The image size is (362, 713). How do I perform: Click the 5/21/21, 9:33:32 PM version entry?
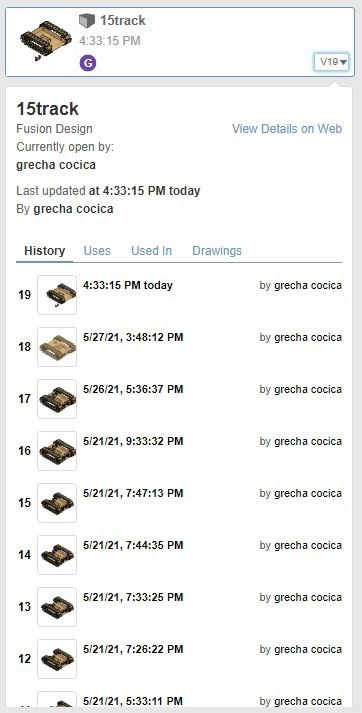pyautogui.click(x=133, y=441)
